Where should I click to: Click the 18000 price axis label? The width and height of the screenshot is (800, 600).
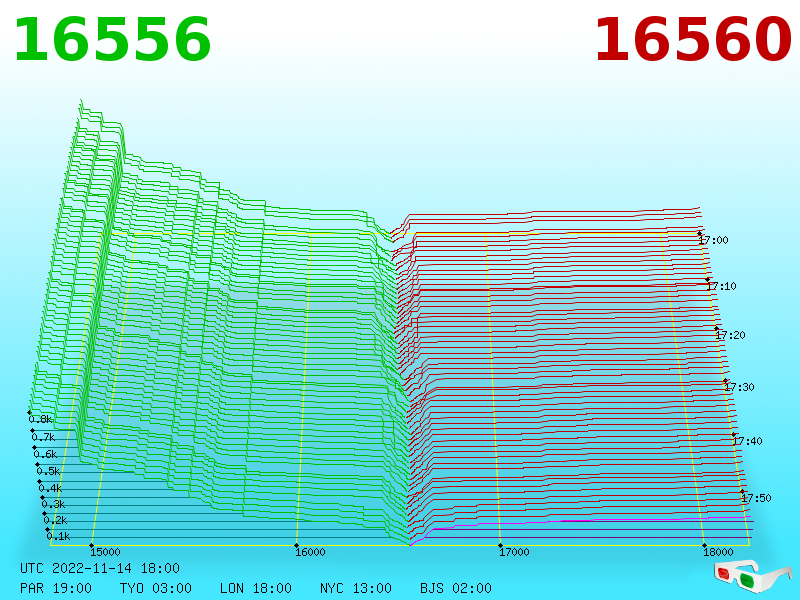tap(718, 552)
